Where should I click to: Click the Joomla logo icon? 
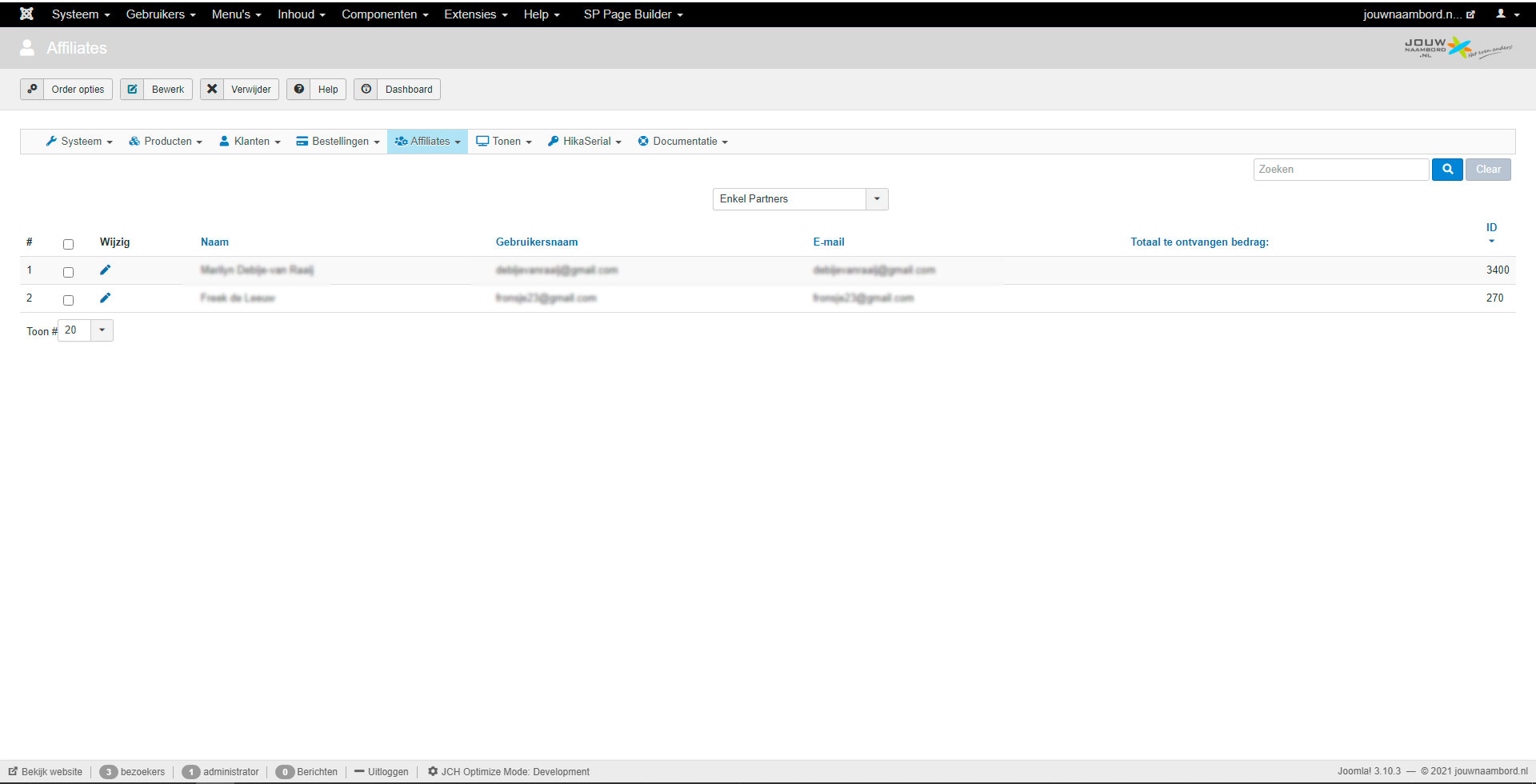26,14
